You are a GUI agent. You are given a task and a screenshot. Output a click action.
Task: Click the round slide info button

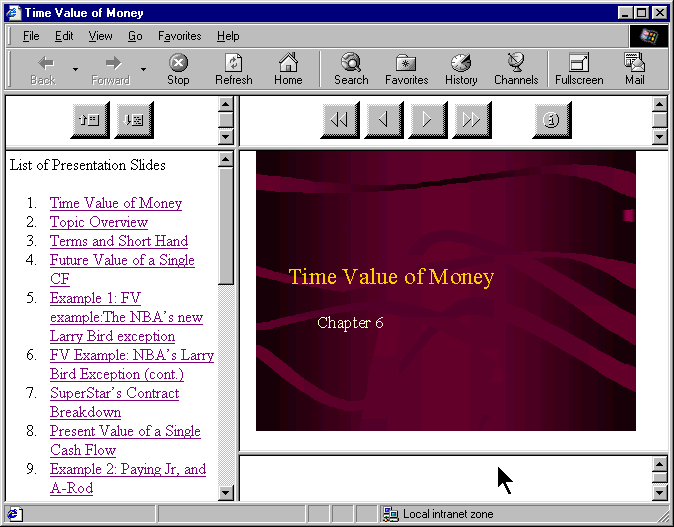551,120
